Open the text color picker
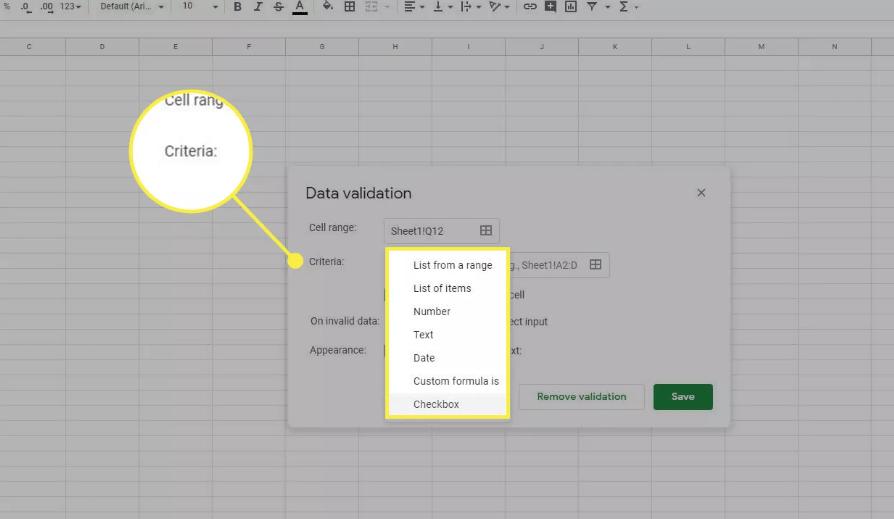This screenshot has width=894, height=519. tap(299, 7)
